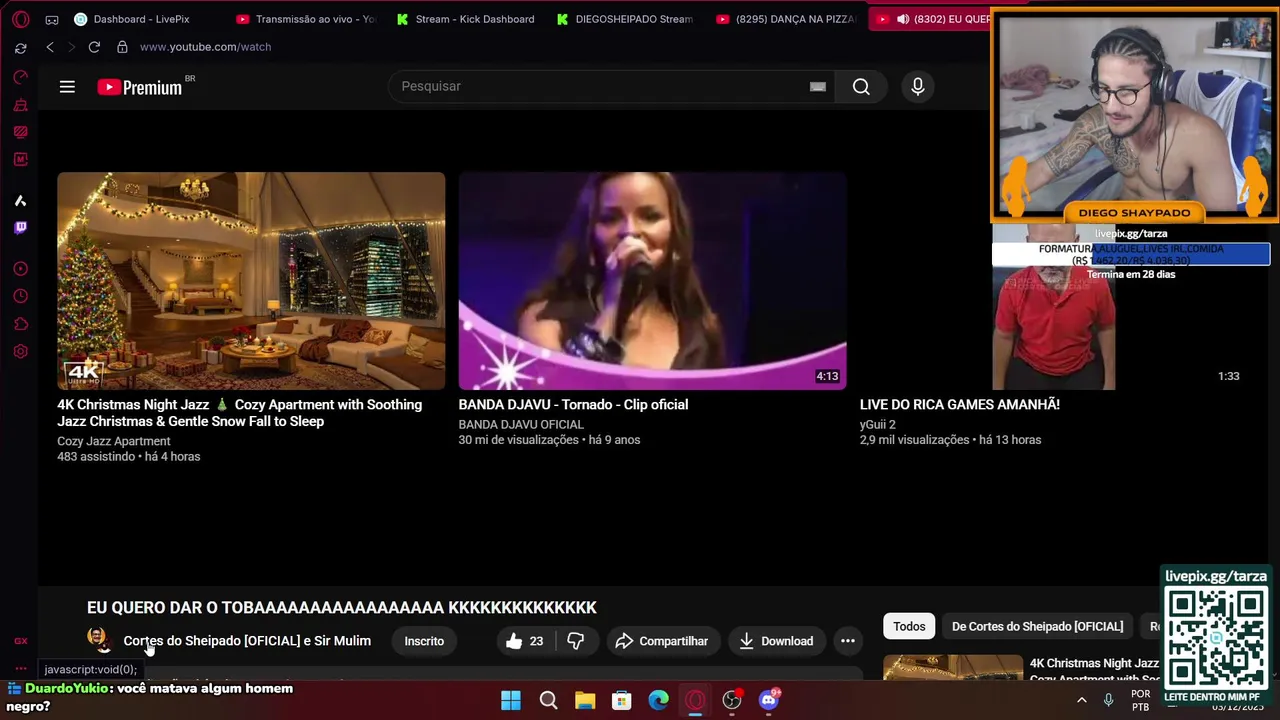The width and height of the screenshot is (1280, 720).
Task: Select the Todos filter chip
Action: 909,626
